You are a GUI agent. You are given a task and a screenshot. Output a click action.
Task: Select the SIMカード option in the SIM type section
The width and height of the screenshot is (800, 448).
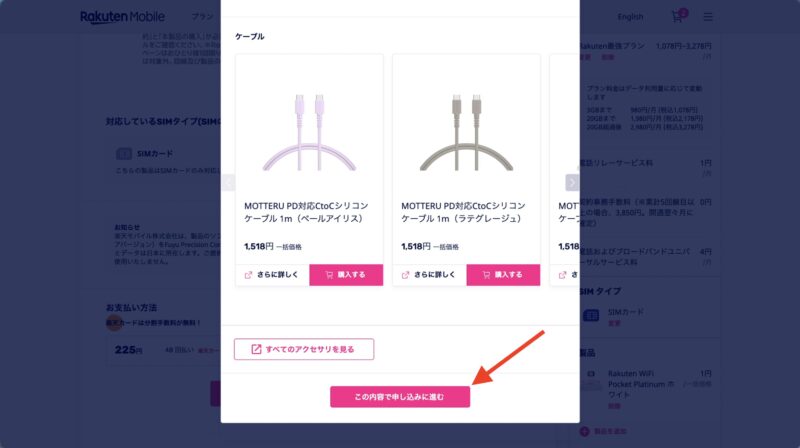pyautogui.click(x=163, y=161)
